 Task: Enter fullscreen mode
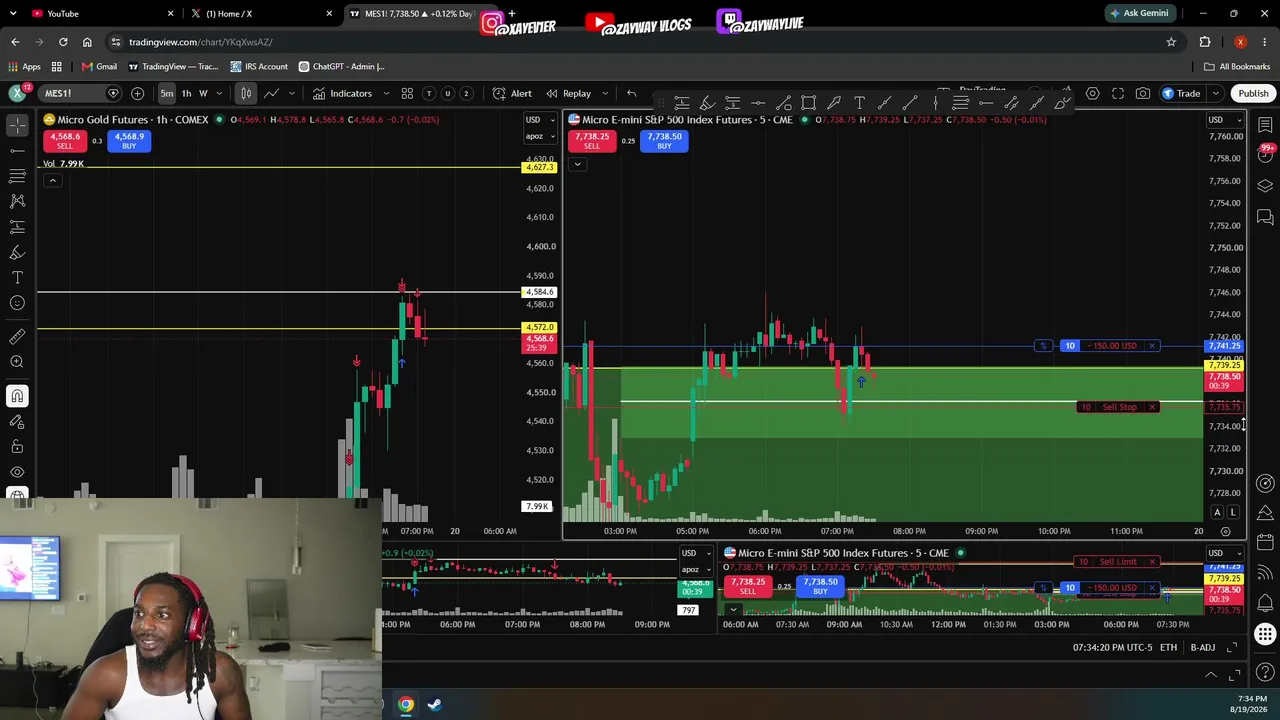(1118, 93)
